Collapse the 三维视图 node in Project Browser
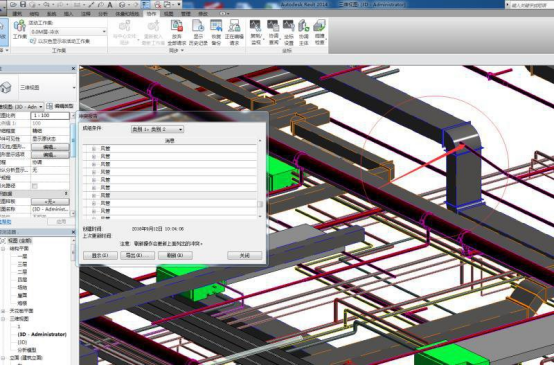This screenshot has width=554, height=365. pos(3,319)
